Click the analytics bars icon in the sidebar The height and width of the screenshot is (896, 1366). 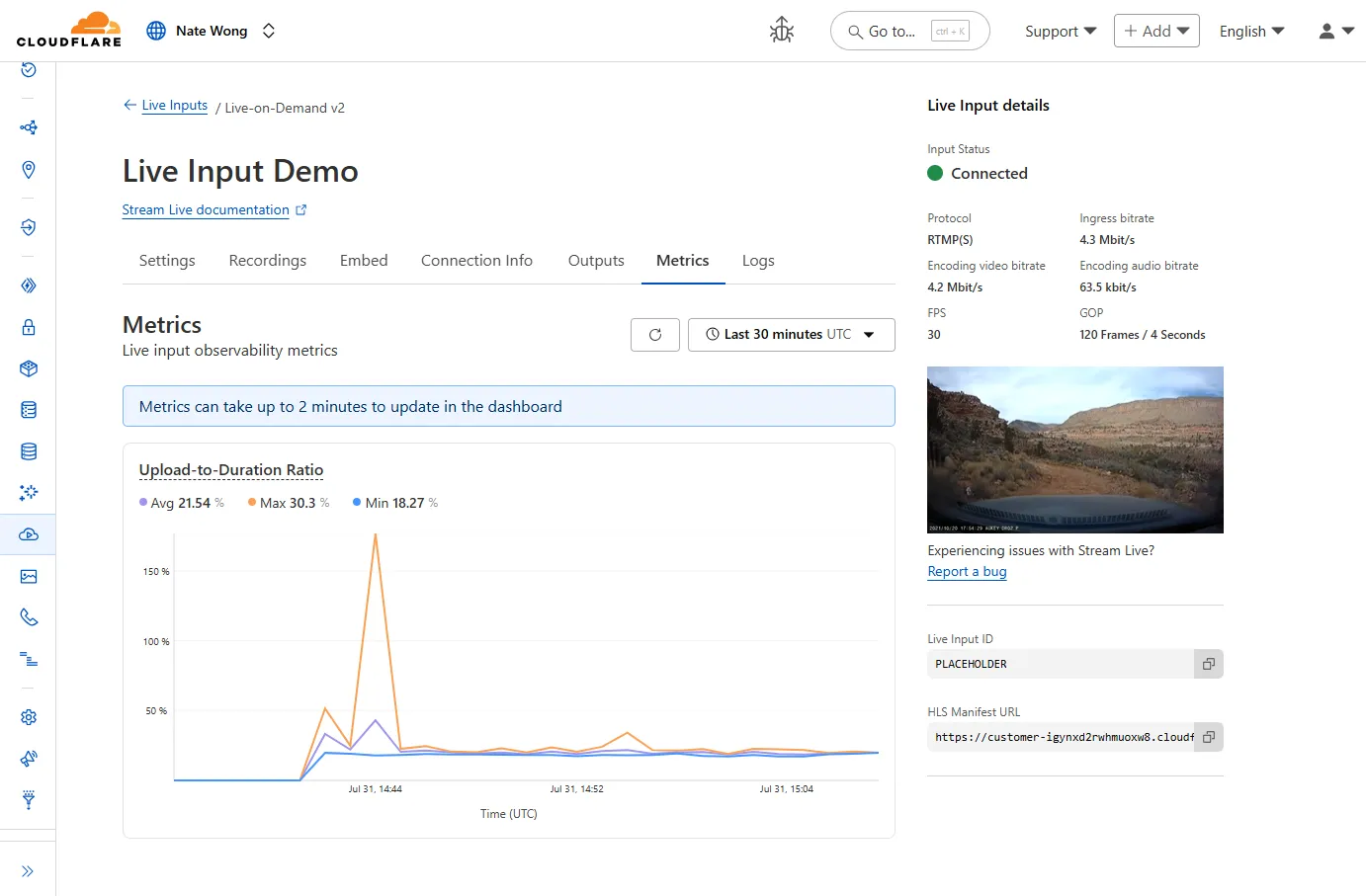[x=29, y=659]
